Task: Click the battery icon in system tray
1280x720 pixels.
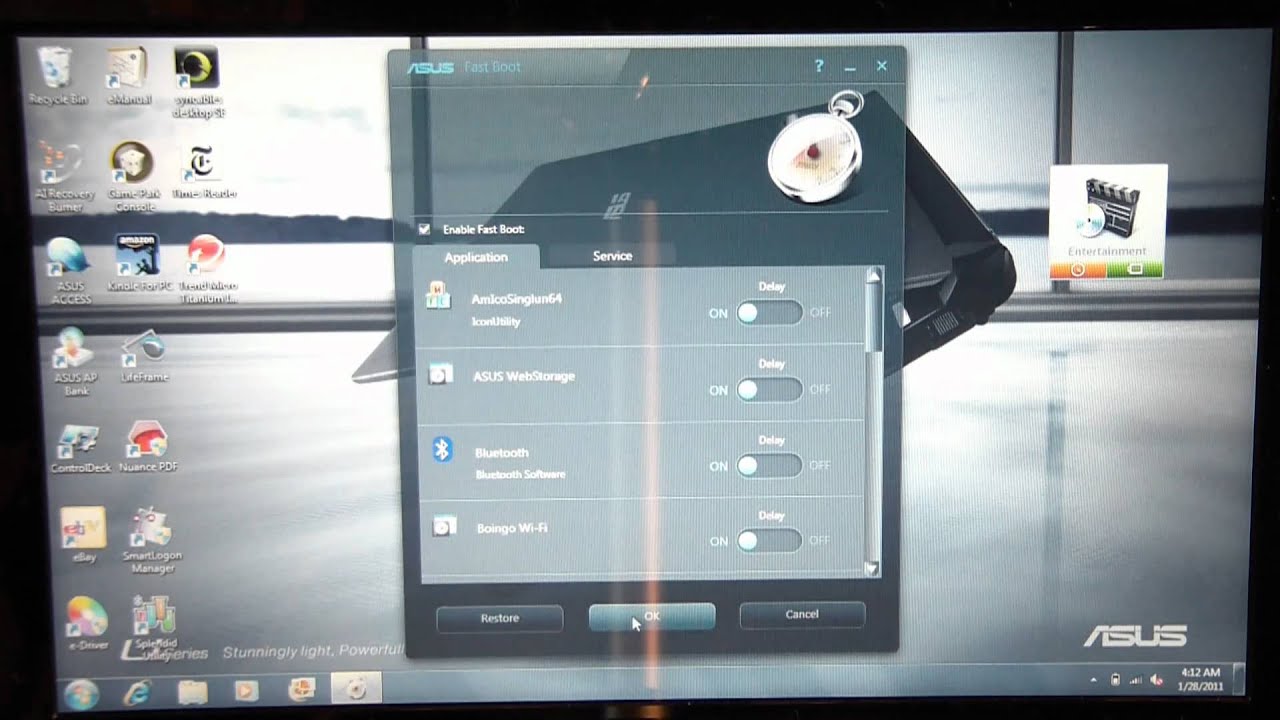Action: 1116,680
